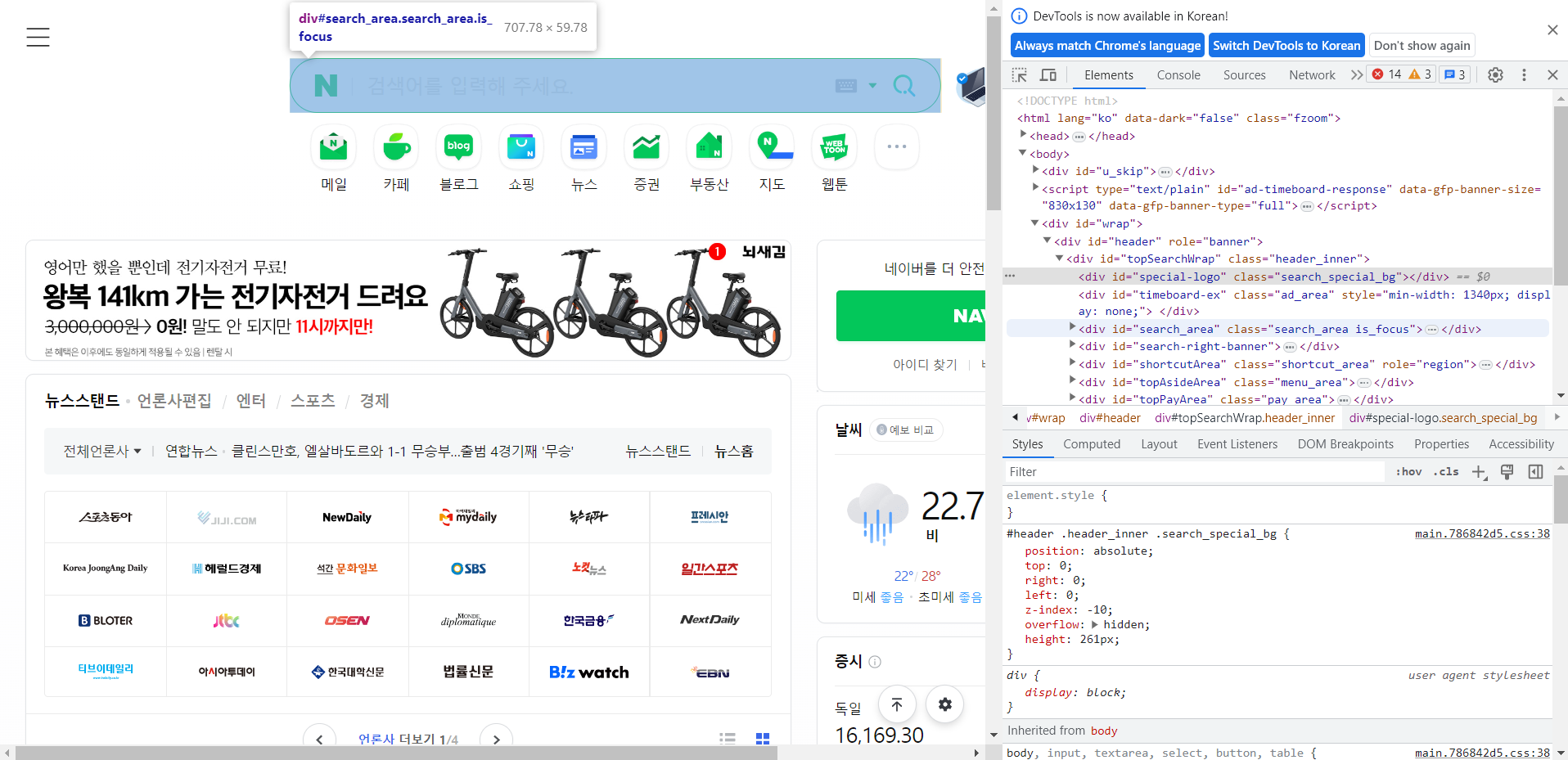1568x760 pixels.
Task: Click the 아이디 찾기 link
Action: coord(925,364)
